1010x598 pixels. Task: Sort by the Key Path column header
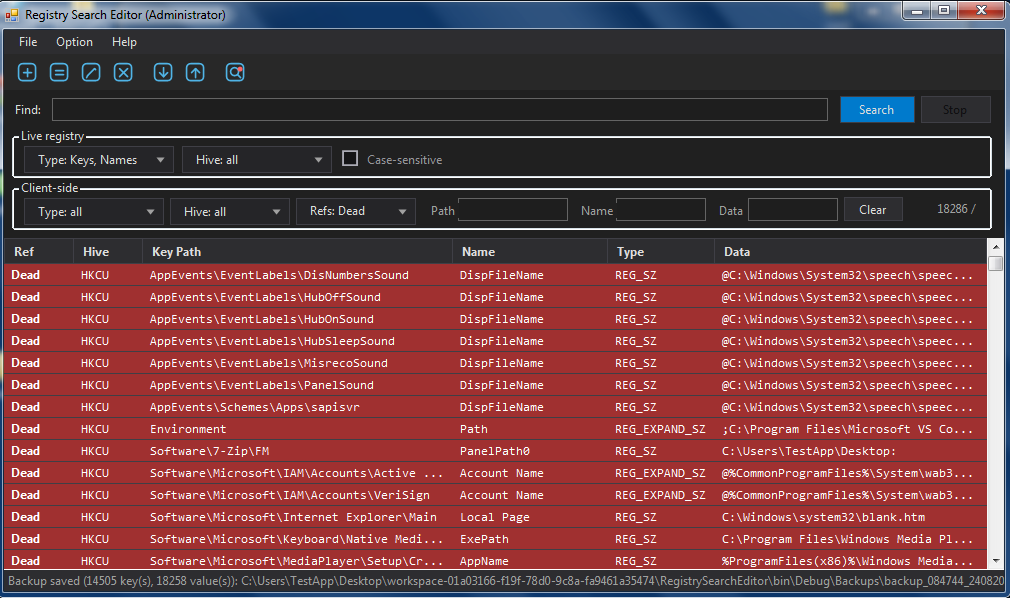tap(297, 251)
